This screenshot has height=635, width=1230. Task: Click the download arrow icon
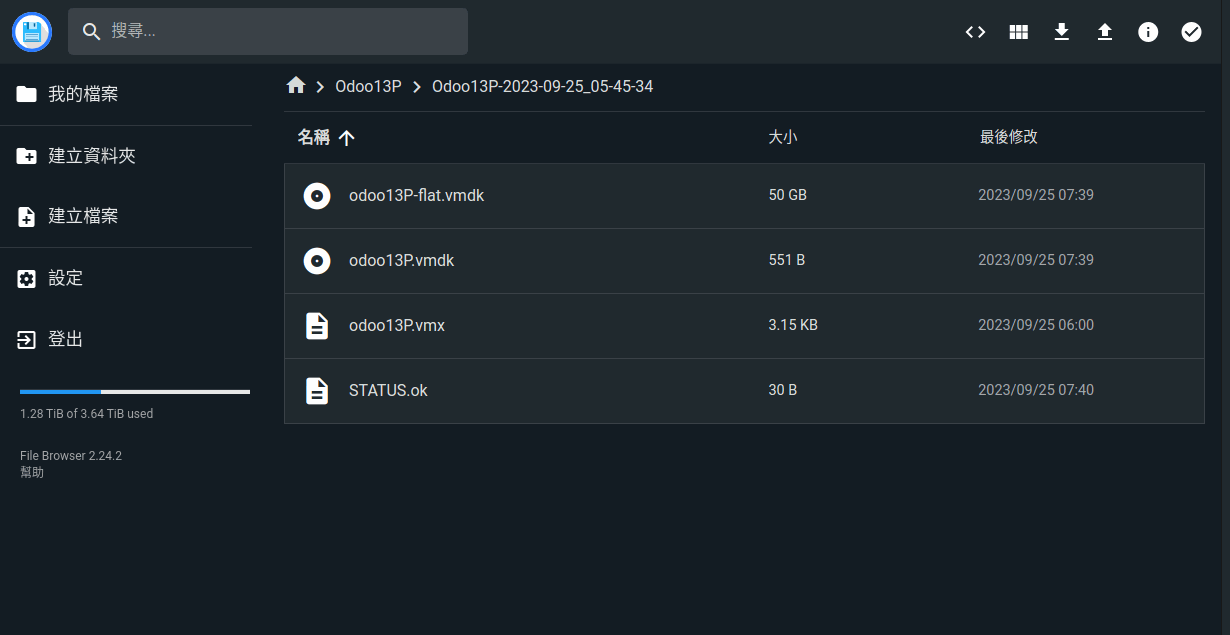point(1062,32)
